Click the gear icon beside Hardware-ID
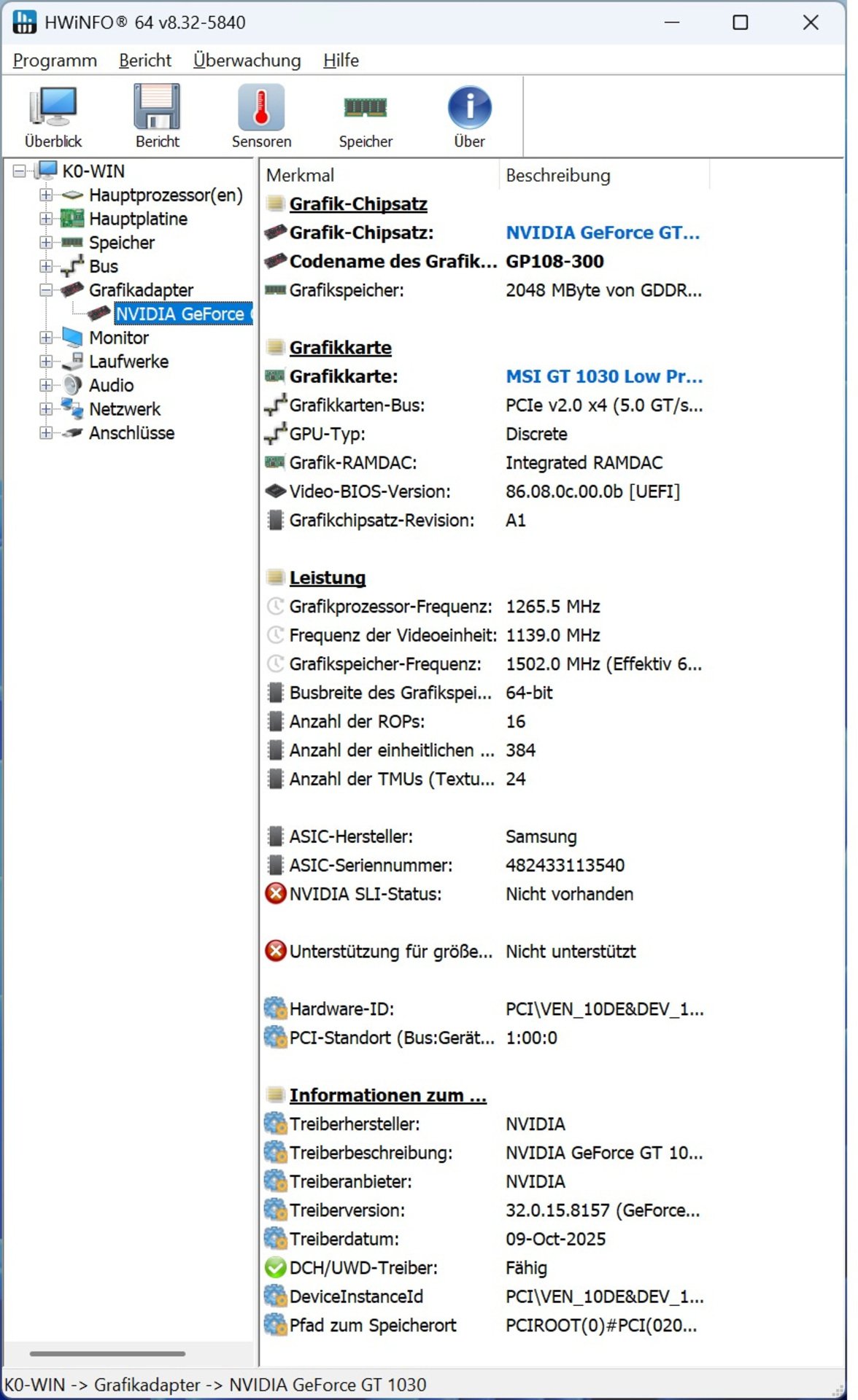 click(x=275, y=1008)
